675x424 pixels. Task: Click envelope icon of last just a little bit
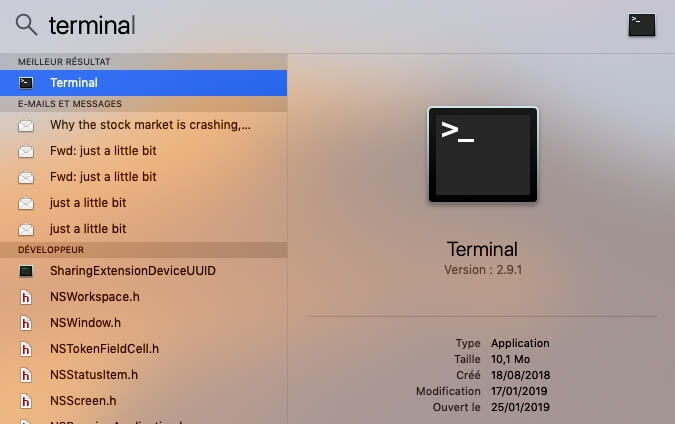(x=26, y=229)
